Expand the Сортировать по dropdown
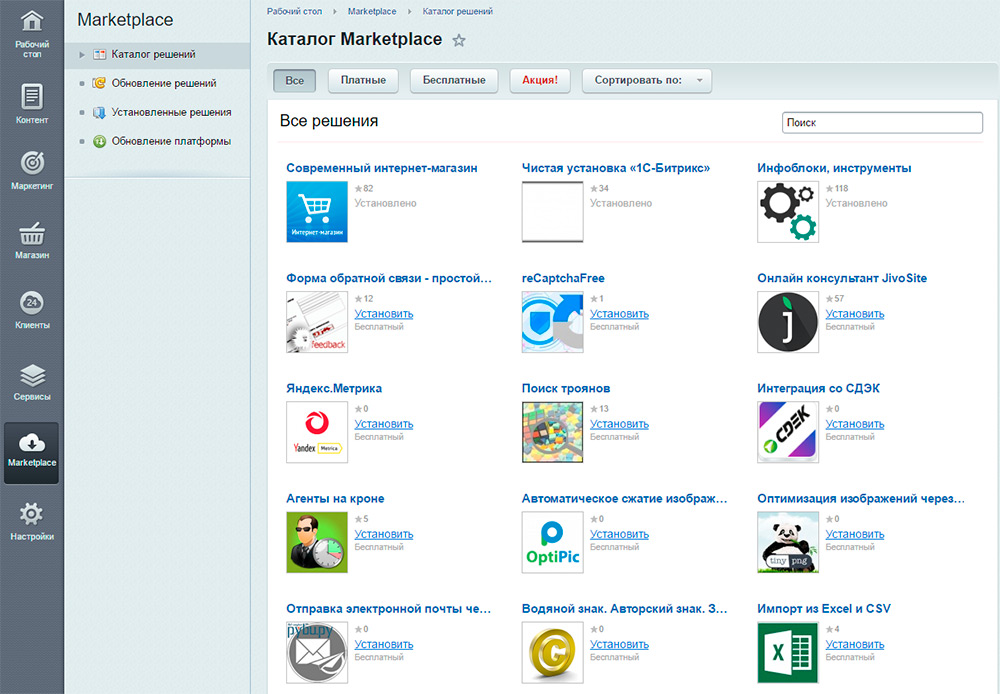 pyautogui.click(x=646, y=81)
